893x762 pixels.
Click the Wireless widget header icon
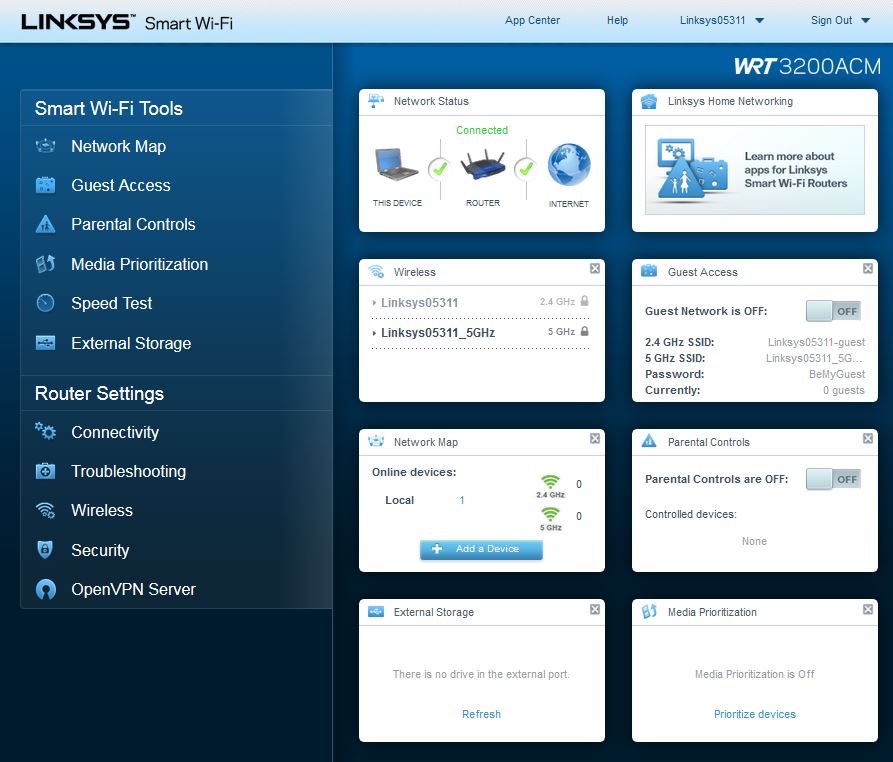pyautogui.click(x=376, y=272)
